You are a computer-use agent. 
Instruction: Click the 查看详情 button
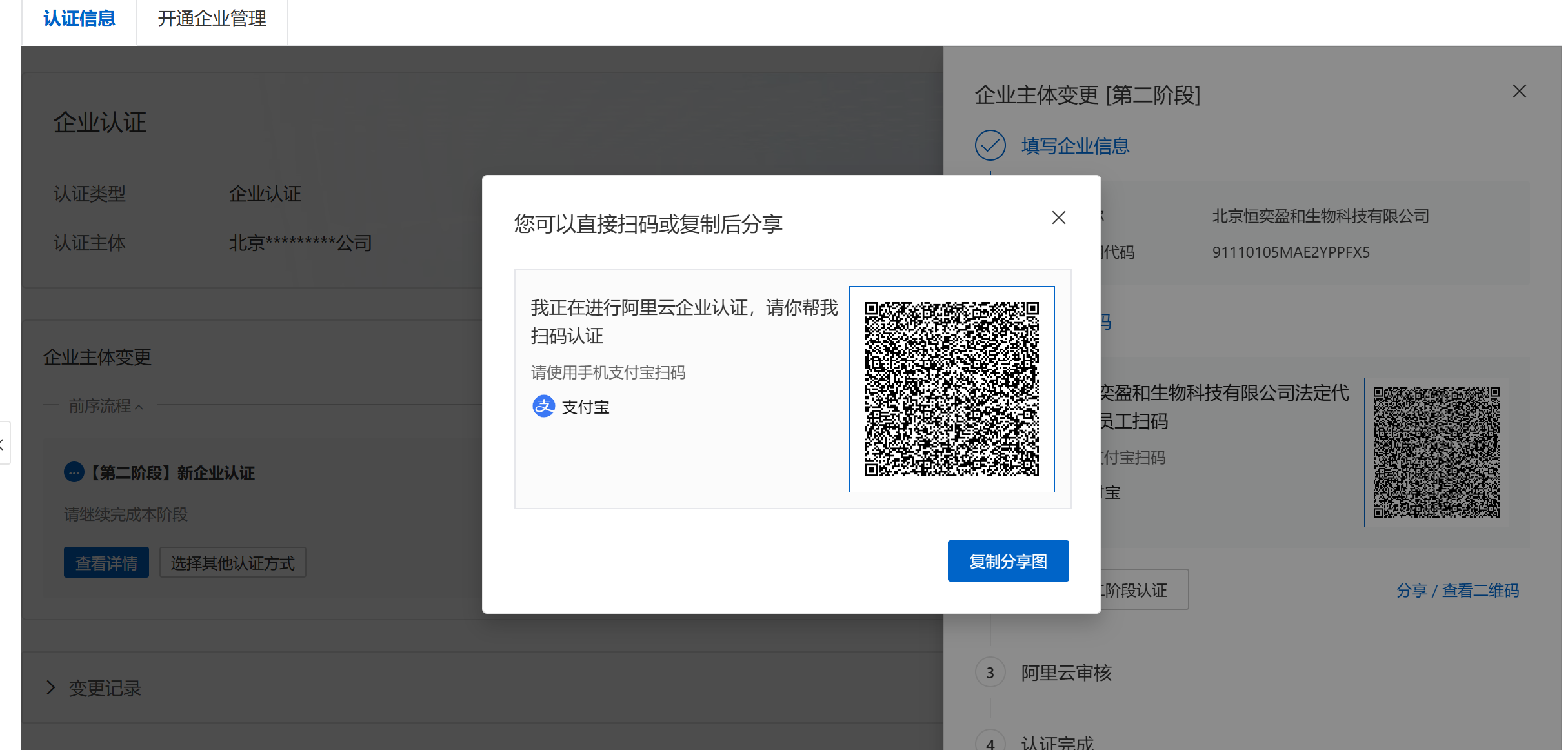[x=106, y=563]
